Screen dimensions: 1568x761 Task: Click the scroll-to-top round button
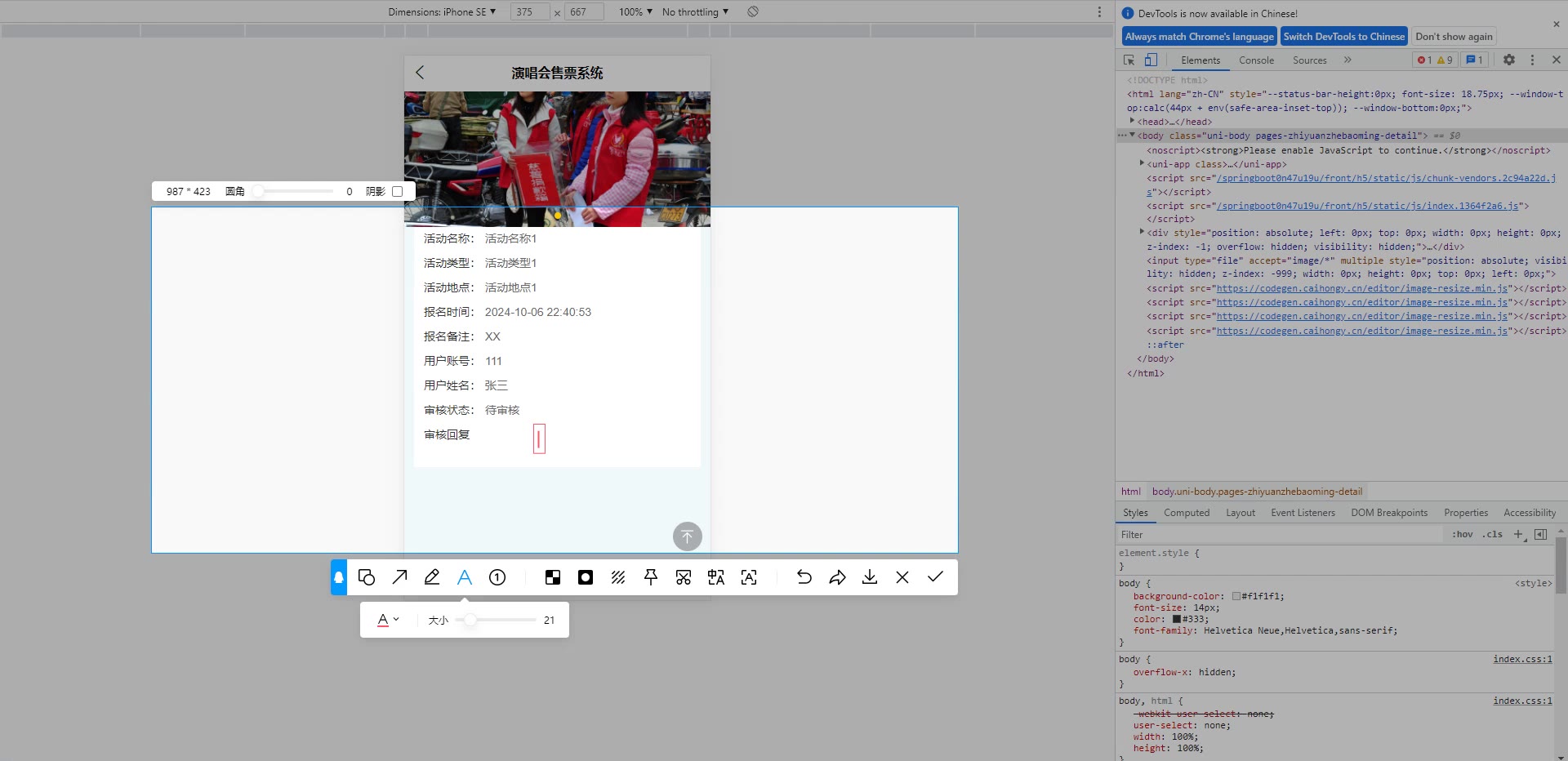pyautogui.click(x=688, y=536)
